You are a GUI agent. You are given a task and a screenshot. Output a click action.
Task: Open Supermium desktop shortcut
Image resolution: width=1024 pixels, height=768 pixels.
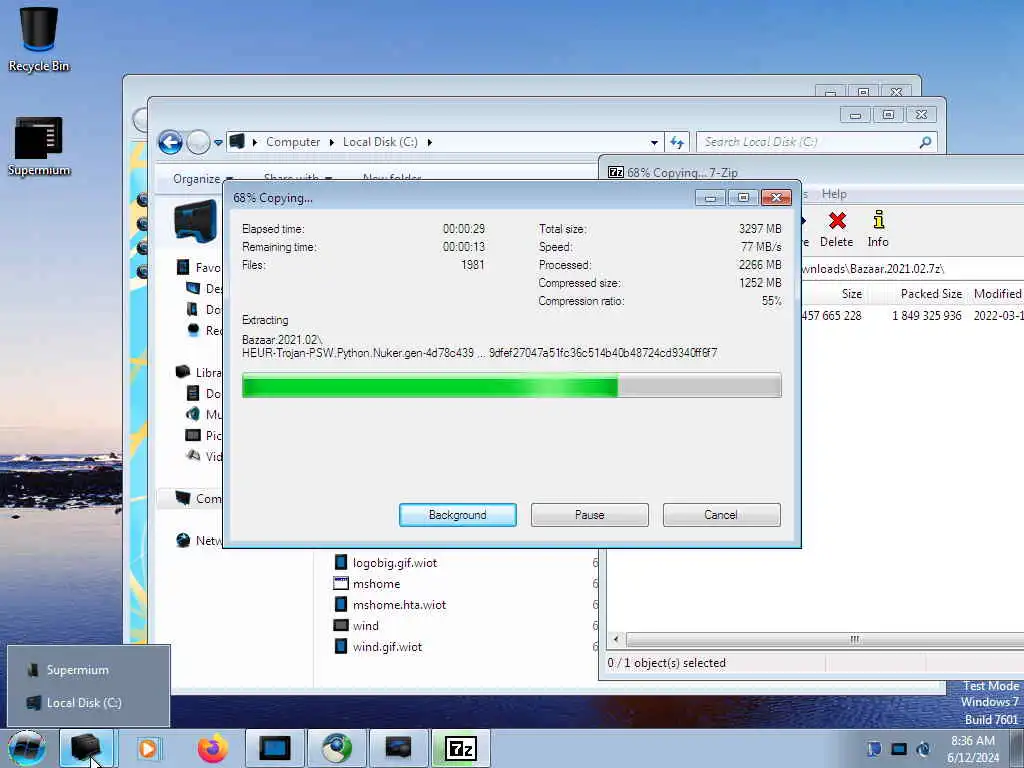point(39,146)
